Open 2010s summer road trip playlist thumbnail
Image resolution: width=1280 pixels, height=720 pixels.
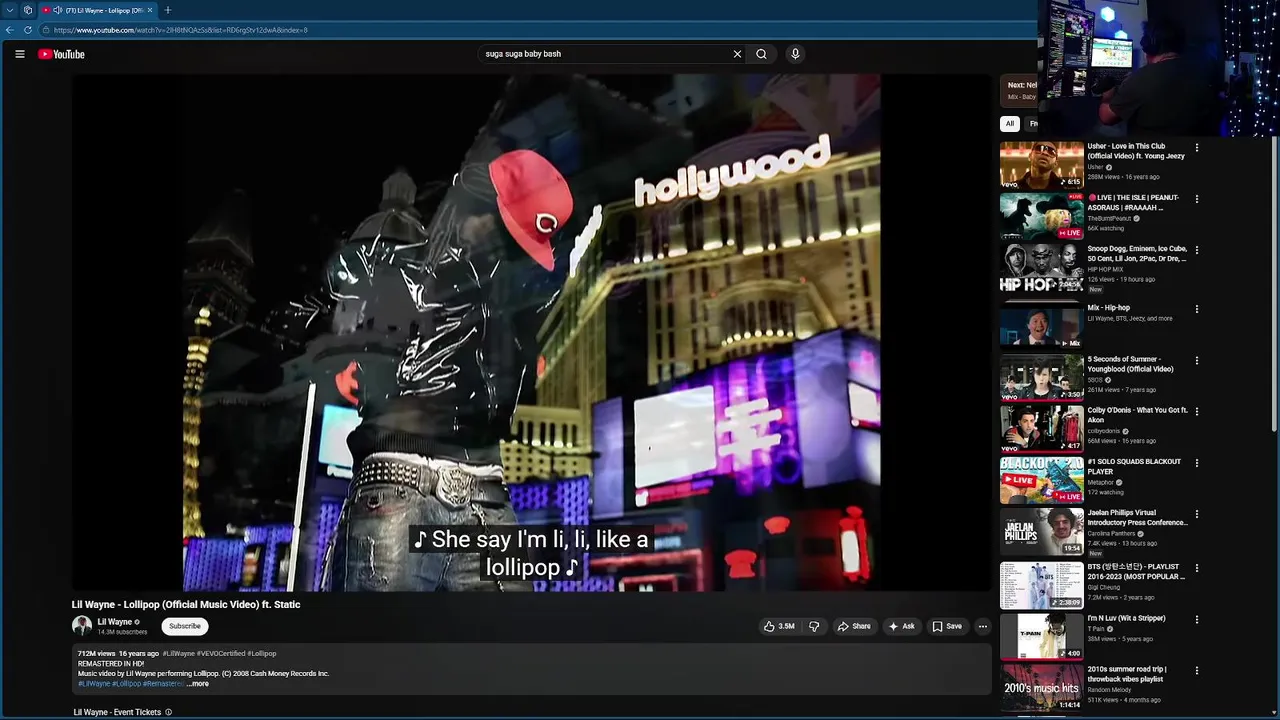pos(1042,687)
